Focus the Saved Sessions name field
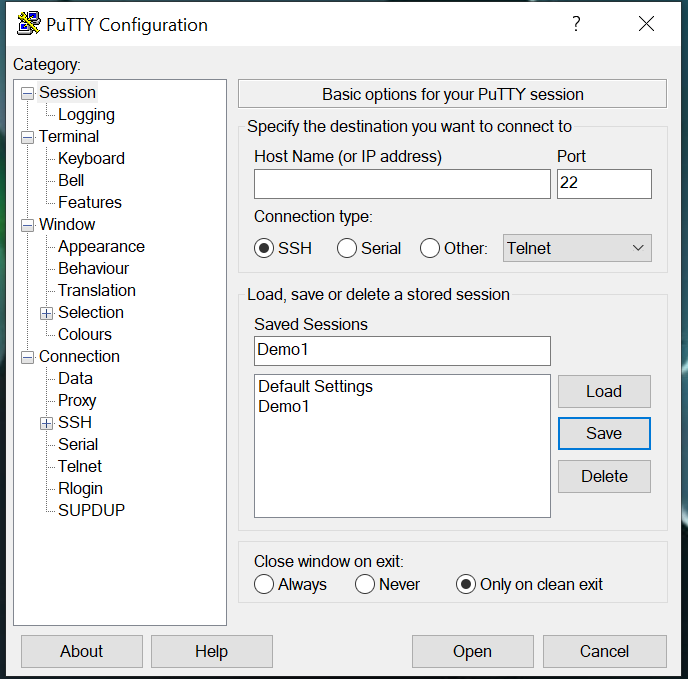This screenshot has width=688, height=679. [x=402, y=351]
